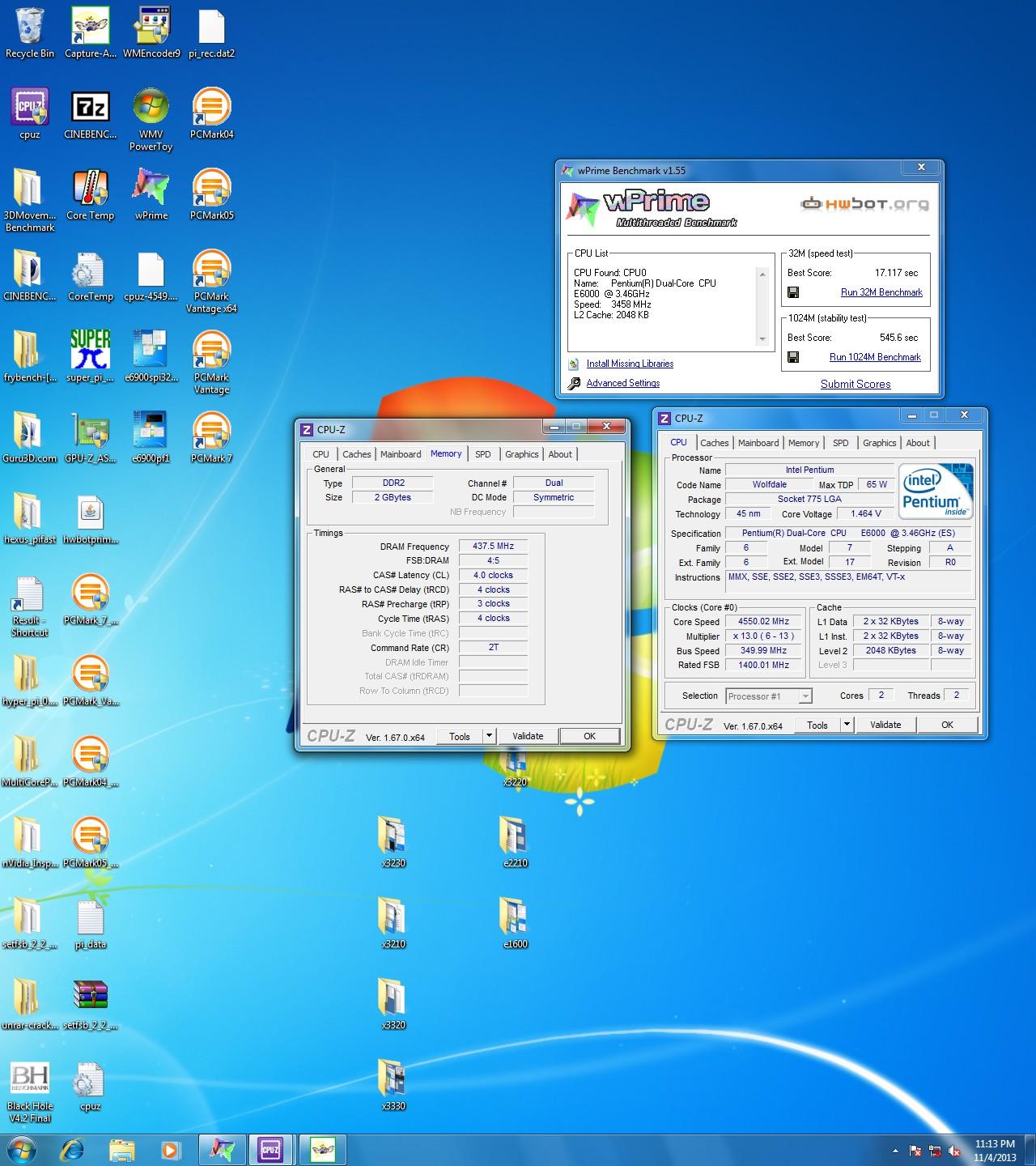Click Validate in the CPU-Z Memory window
The height and width of the screenshot is (1166, 1036).
(x=528, y=736)
